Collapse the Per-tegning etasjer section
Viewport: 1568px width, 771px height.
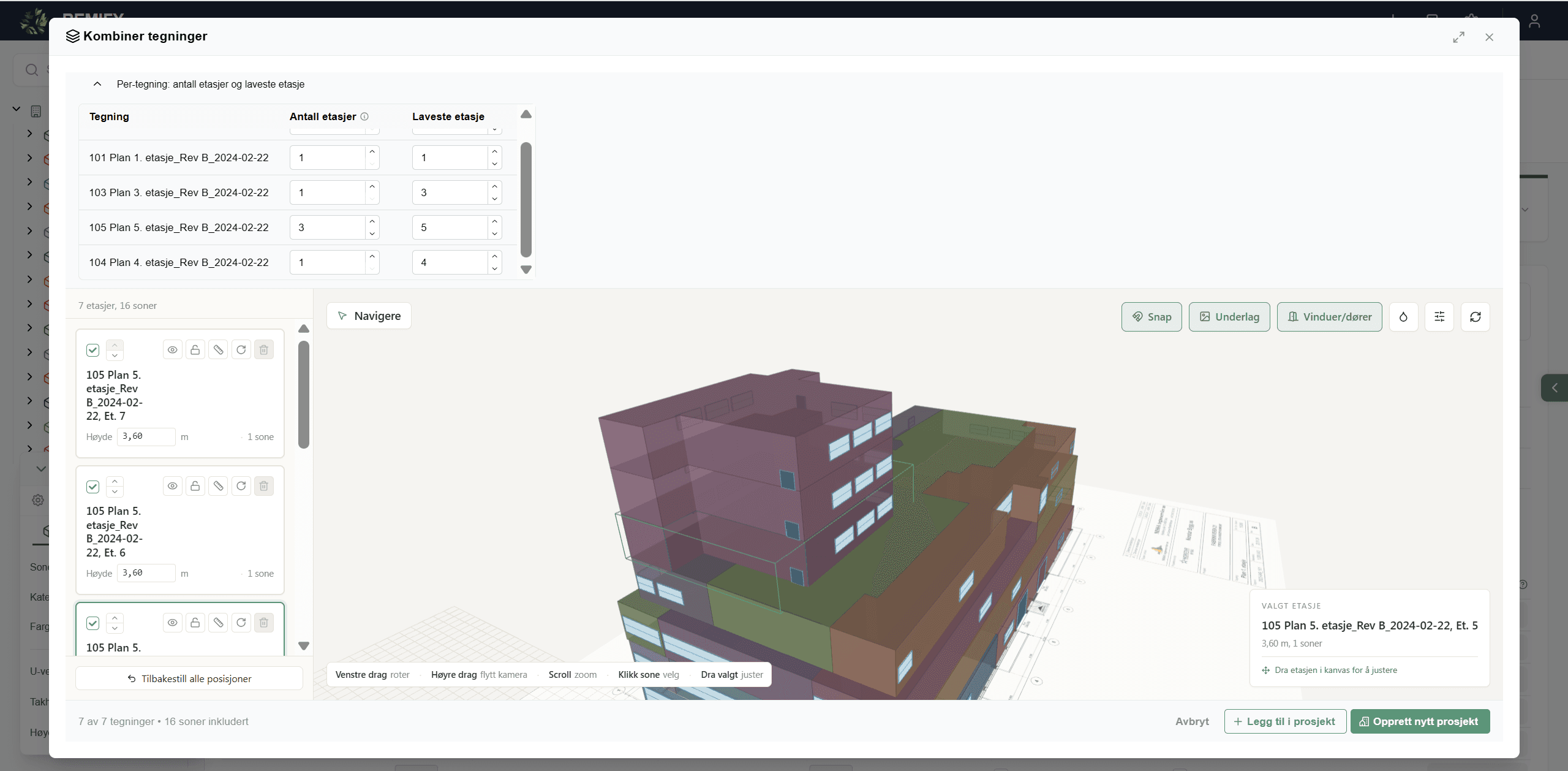click(x=97, y=84)
